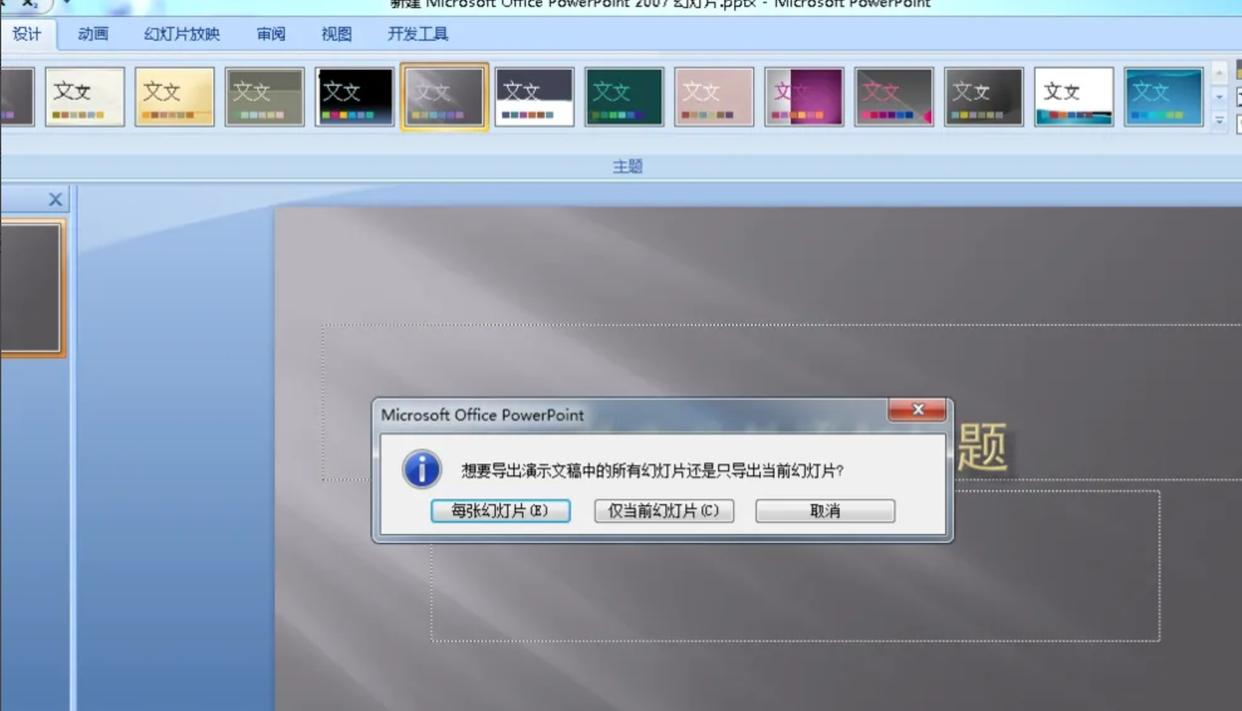Image resolution: width=1242 pixels, height=711 pixels.
Task: Click the slide title placeholder
Action: [x=782, y=402]
